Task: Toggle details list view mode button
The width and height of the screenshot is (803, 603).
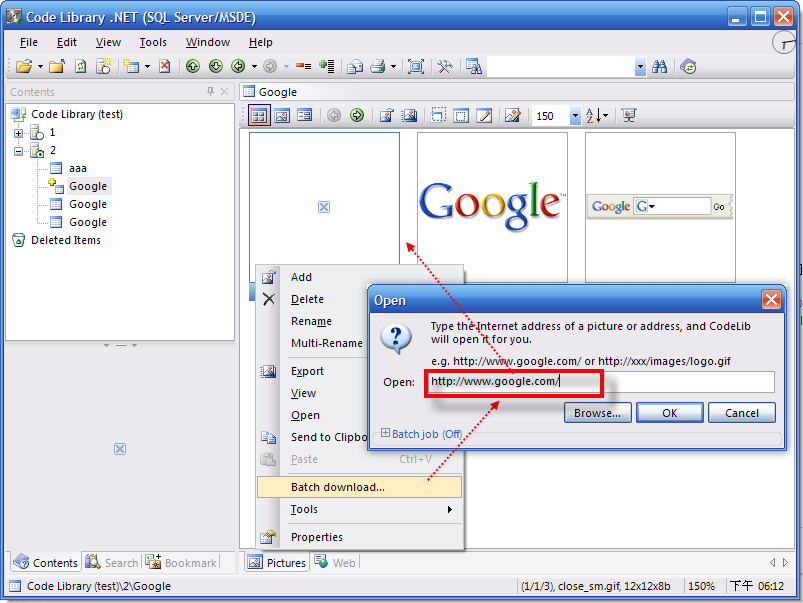Action: [x=305, y=115]
